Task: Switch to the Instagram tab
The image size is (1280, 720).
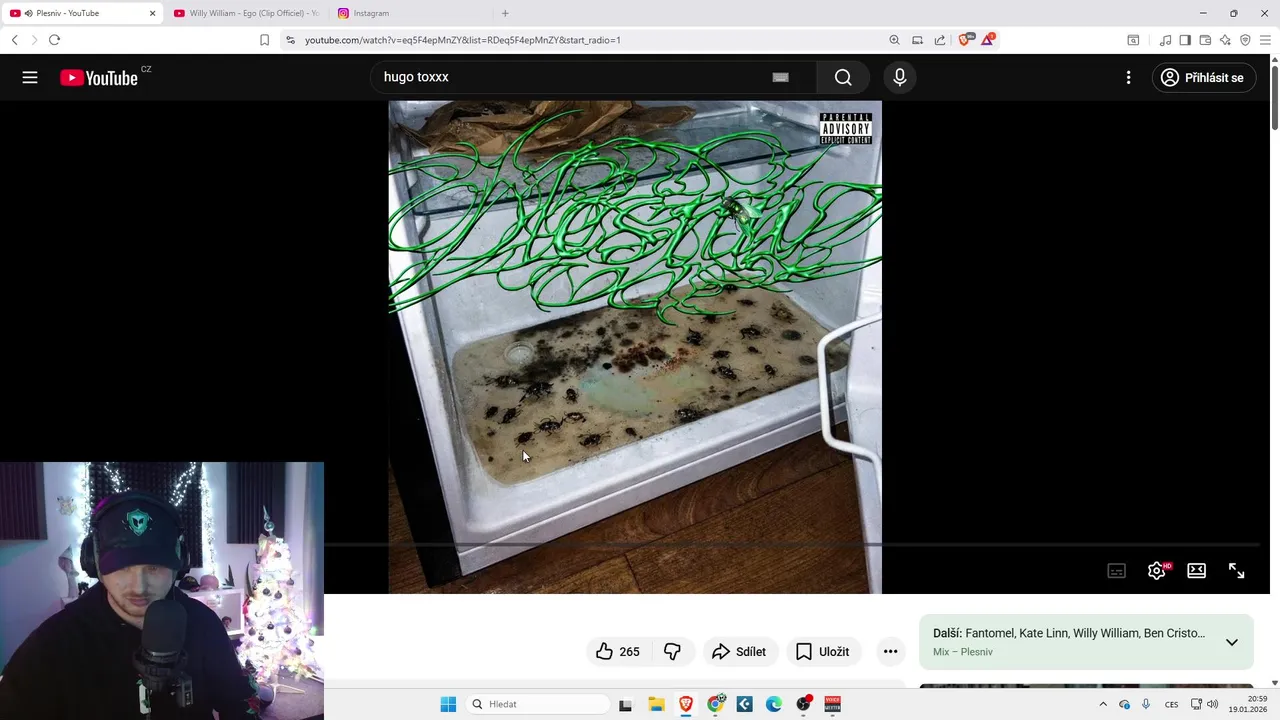Action: coord(410,13)
